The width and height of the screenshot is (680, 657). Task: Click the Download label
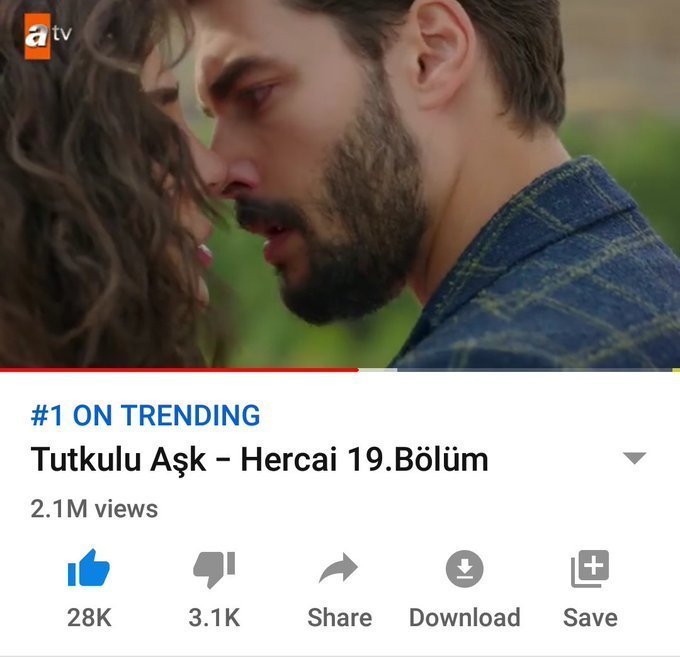(x=464, y=617)
